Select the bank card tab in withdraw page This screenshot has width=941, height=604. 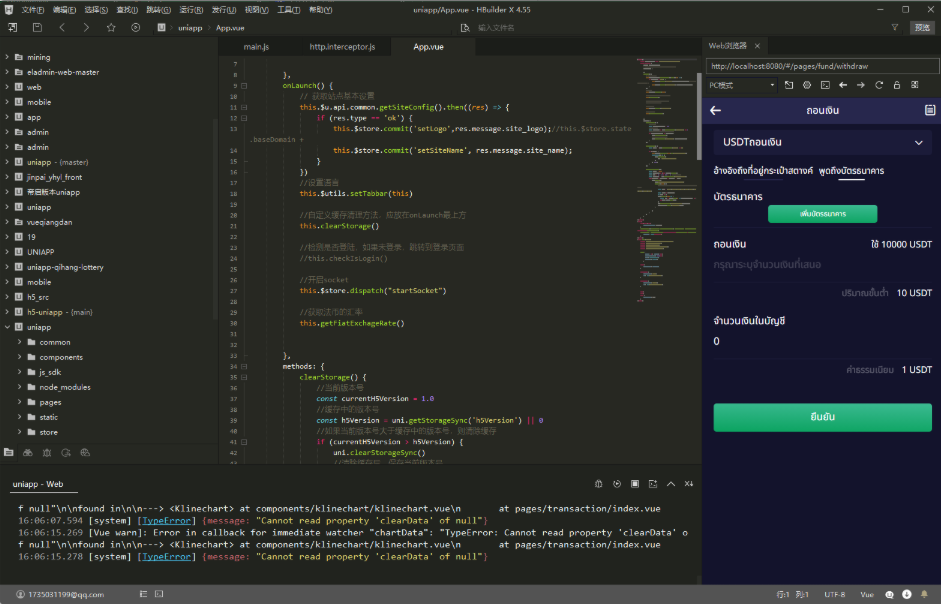point(852,171)
